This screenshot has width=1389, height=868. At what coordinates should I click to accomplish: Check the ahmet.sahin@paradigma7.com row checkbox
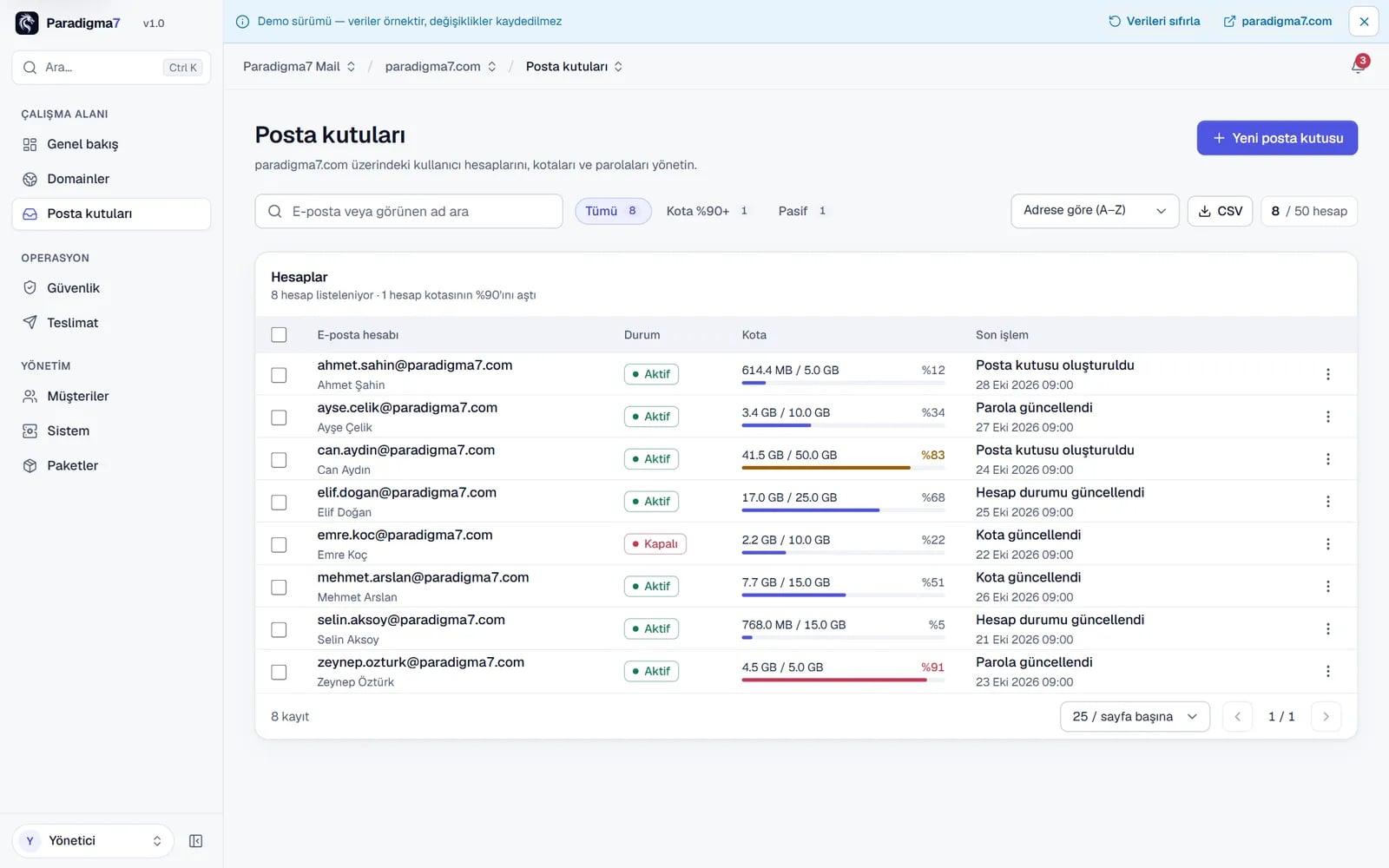tap(279, 375)
